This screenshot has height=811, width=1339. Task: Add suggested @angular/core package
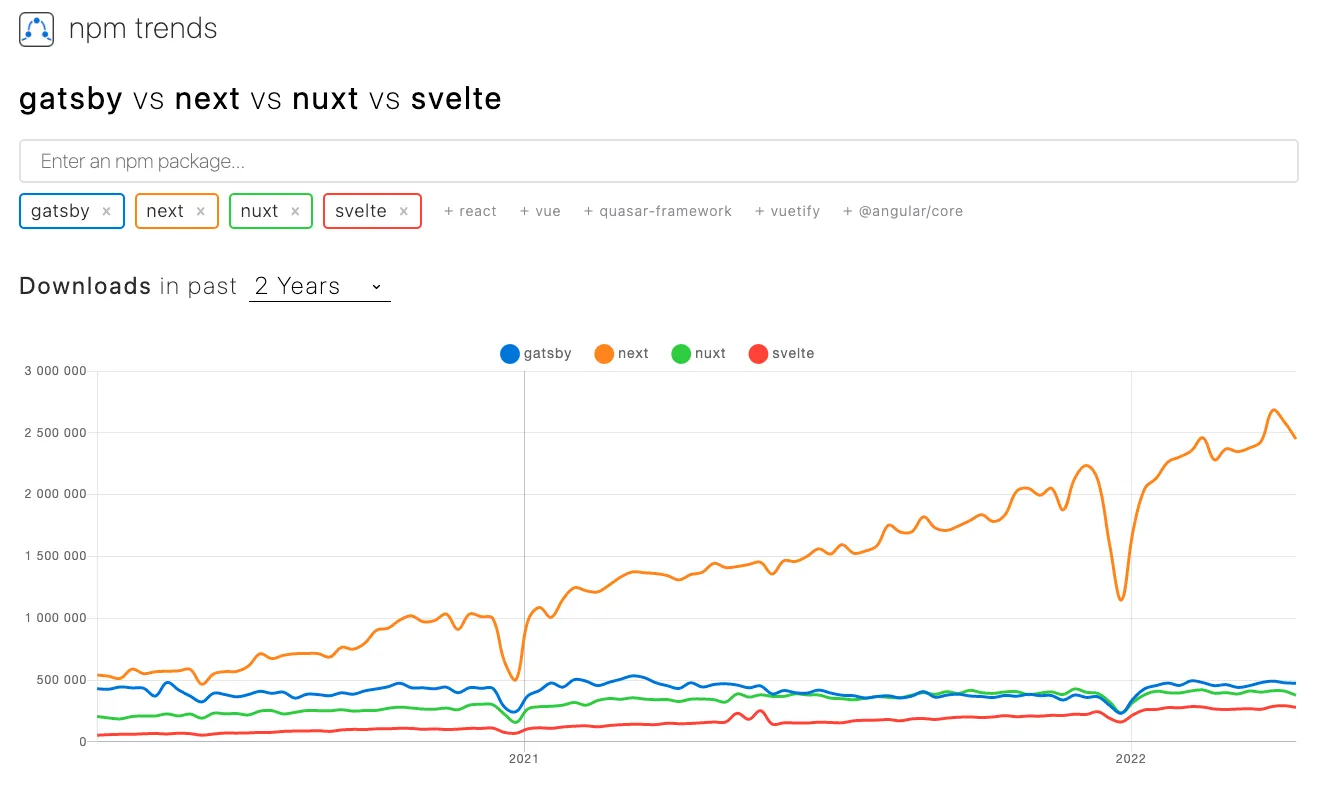pos(903,212)
